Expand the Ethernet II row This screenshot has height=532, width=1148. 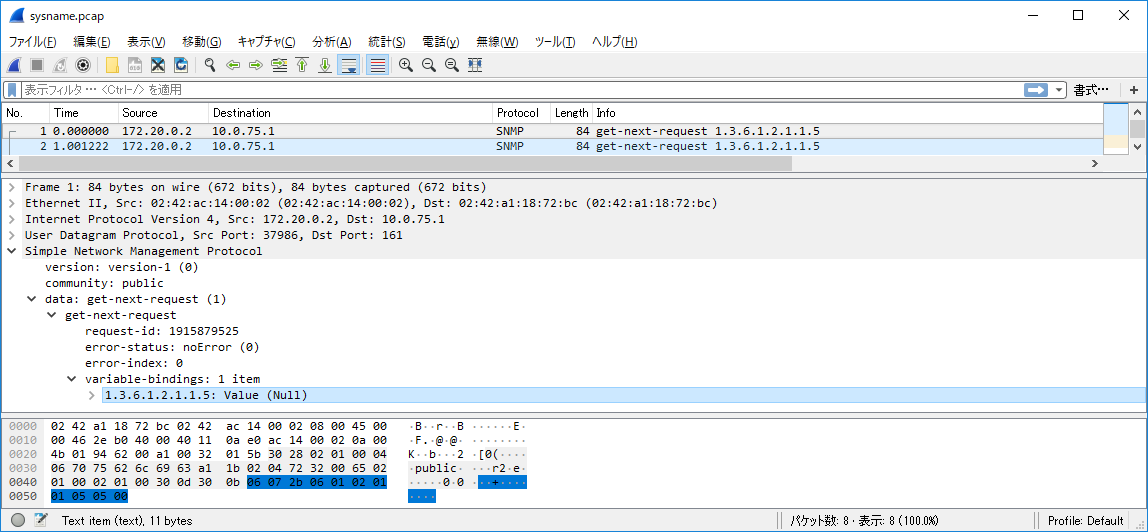(x=12, y=203)
